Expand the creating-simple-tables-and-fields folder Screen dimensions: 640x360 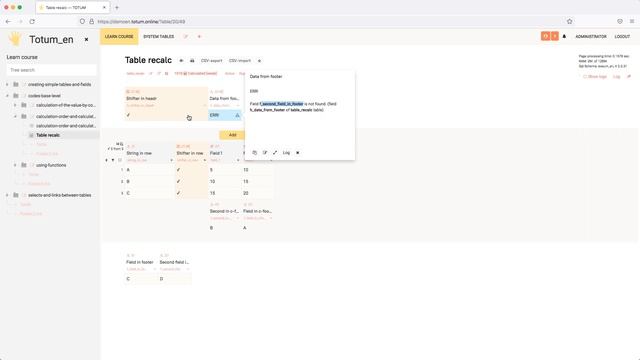click(x=7, y=84)
